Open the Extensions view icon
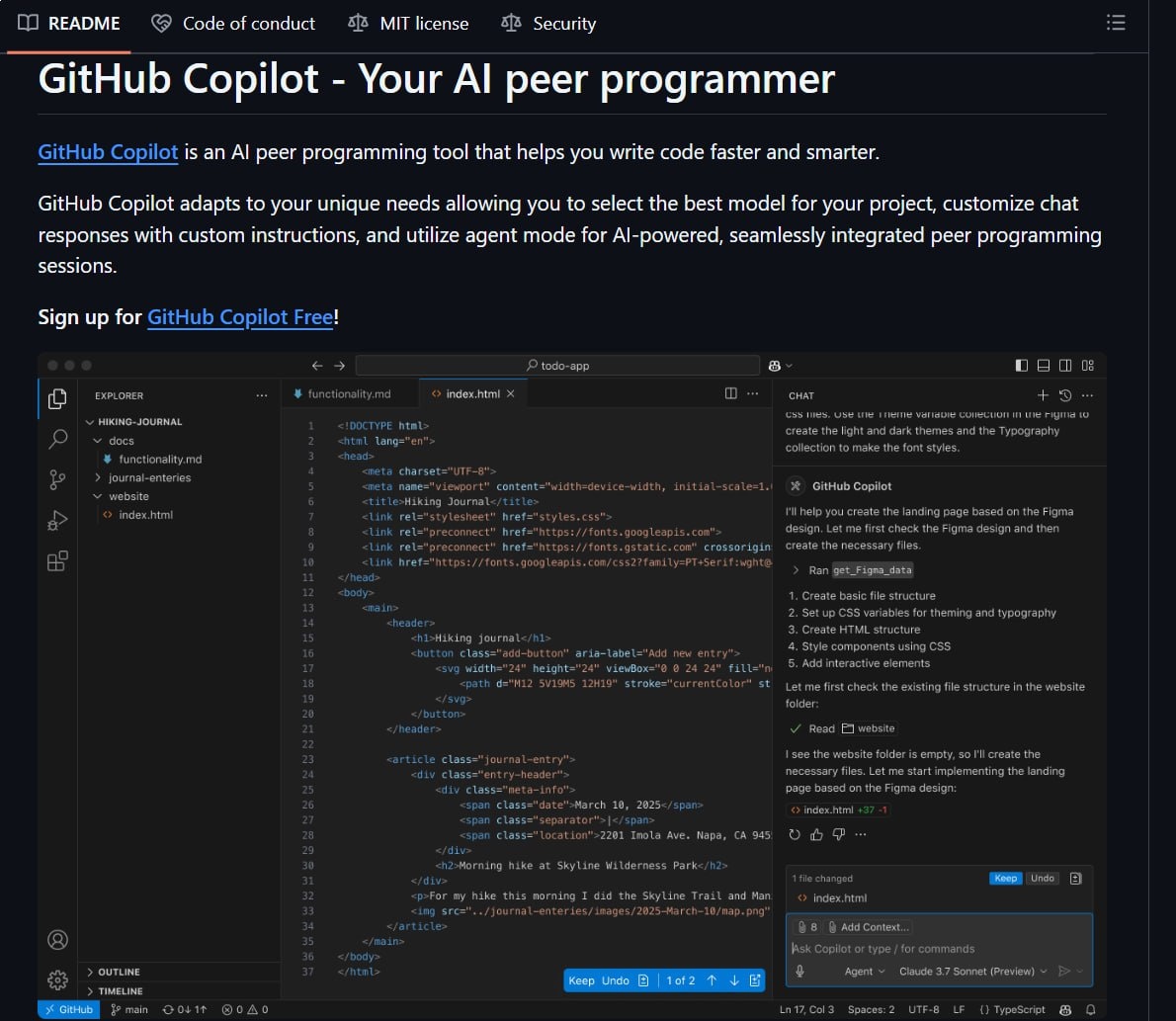This screenshot has height=1021, width=1176. tap(57, 561)
